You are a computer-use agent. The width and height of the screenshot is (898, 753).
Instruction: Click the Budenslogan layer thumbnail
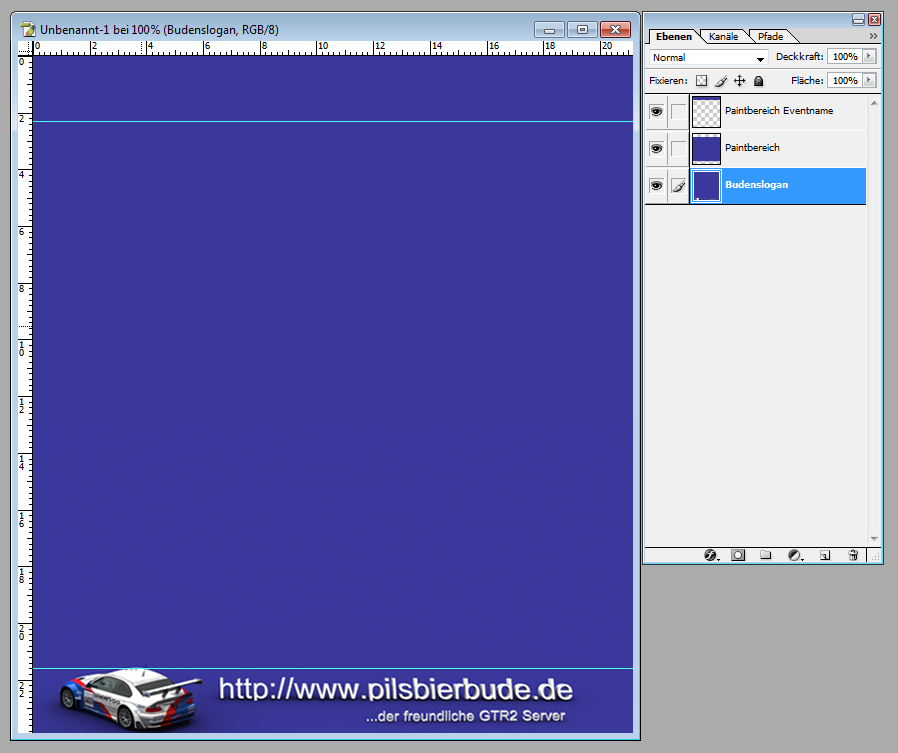coord(706,186)
